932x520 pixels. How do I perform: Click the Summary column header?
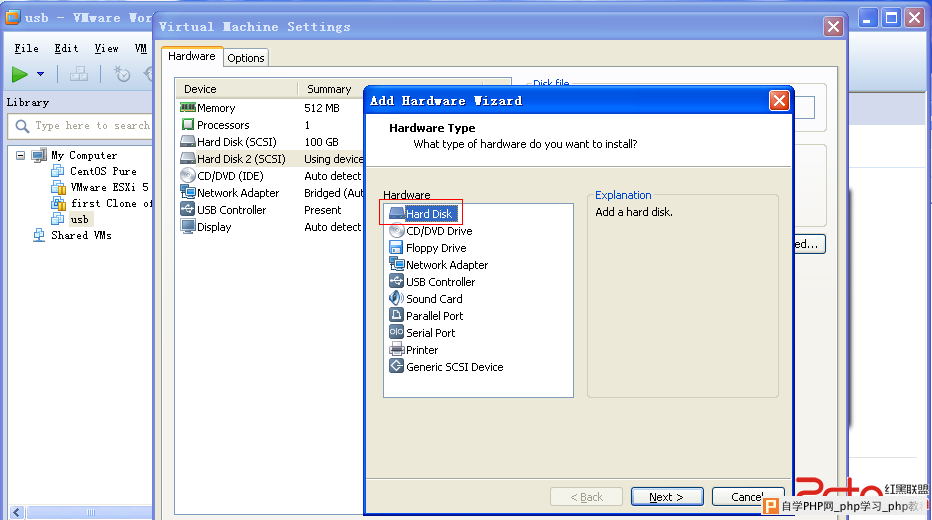coord(330,89)
